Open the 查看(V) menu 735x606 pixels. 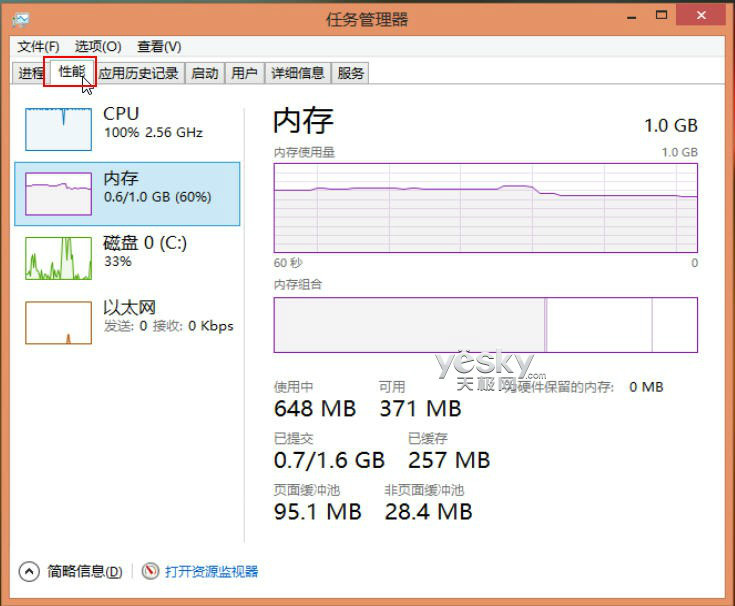(x=159, y=46)
